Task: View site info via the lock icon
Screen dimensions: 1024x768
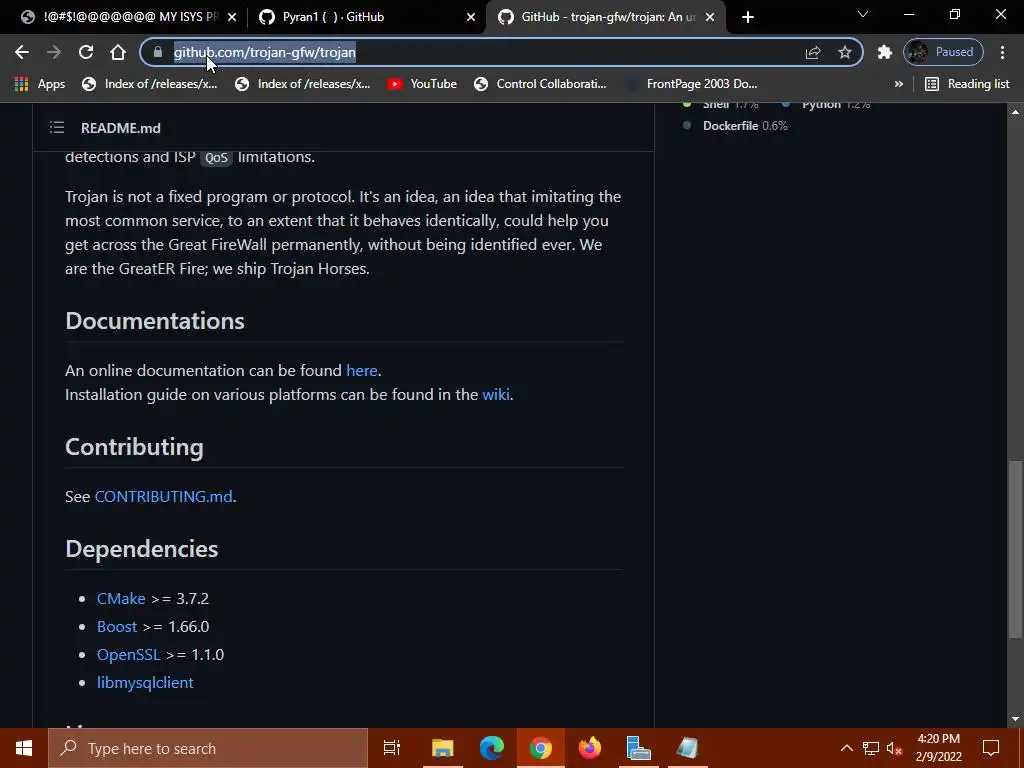Action: pos(157,52)
